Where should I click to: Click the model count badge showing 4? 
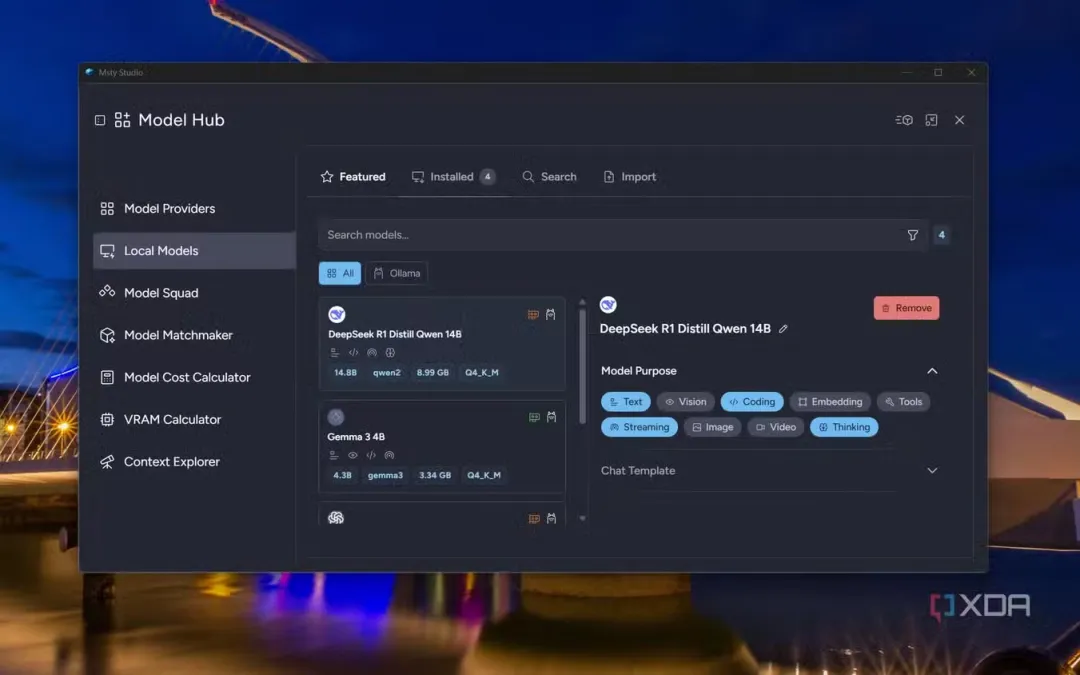942,235
